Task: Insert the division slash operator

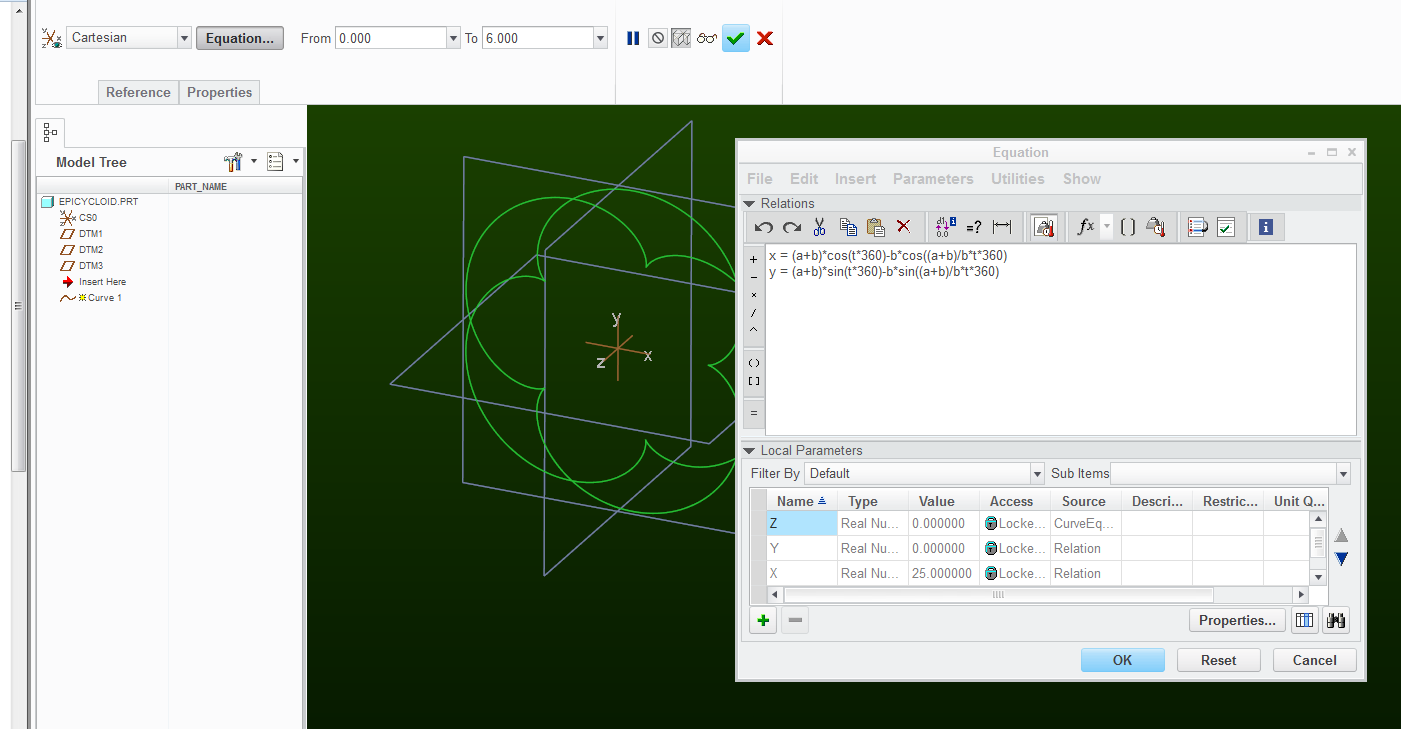Action: 754,312
